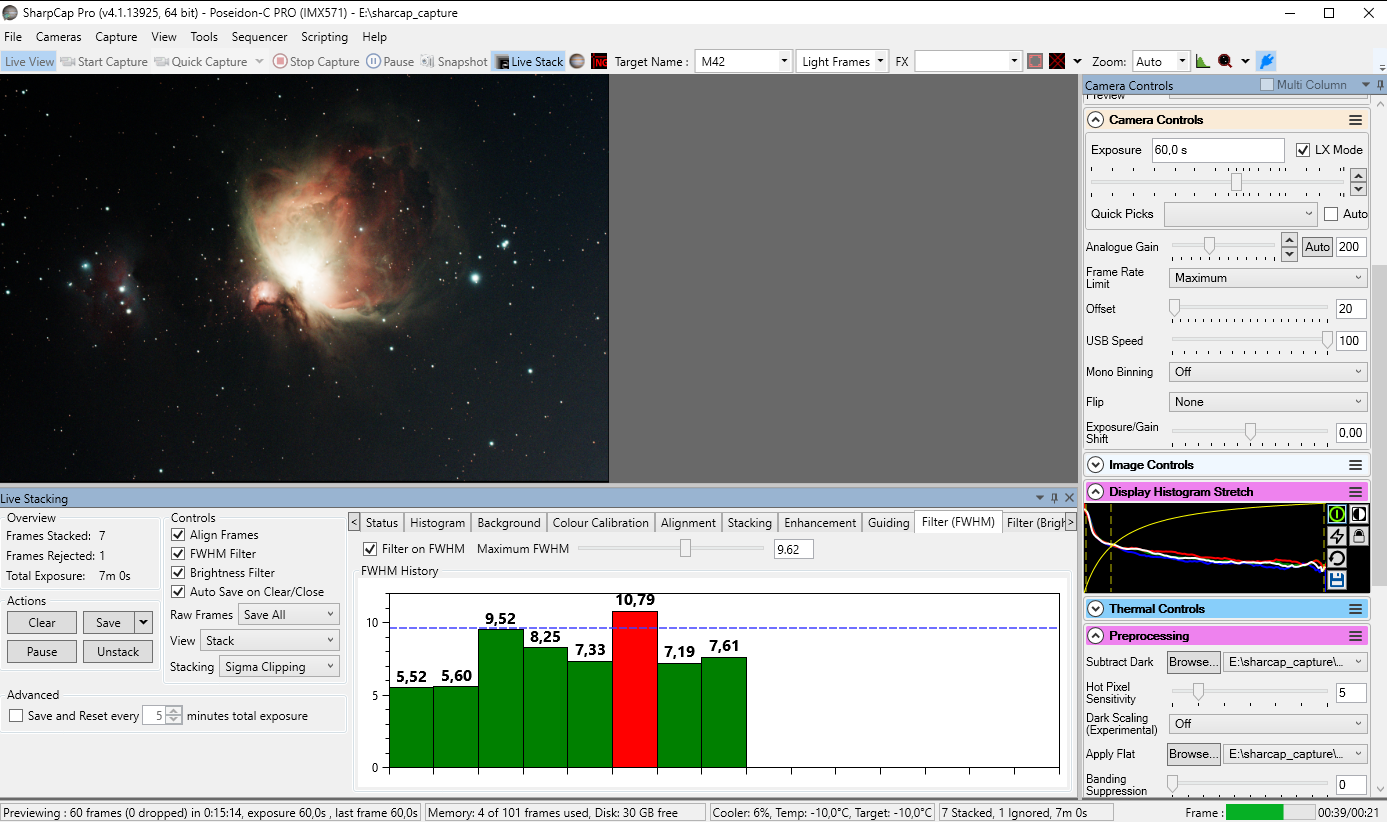Open Preprocessing section hamburger menu
The image size is (1387, 822).
point(1356,636)
